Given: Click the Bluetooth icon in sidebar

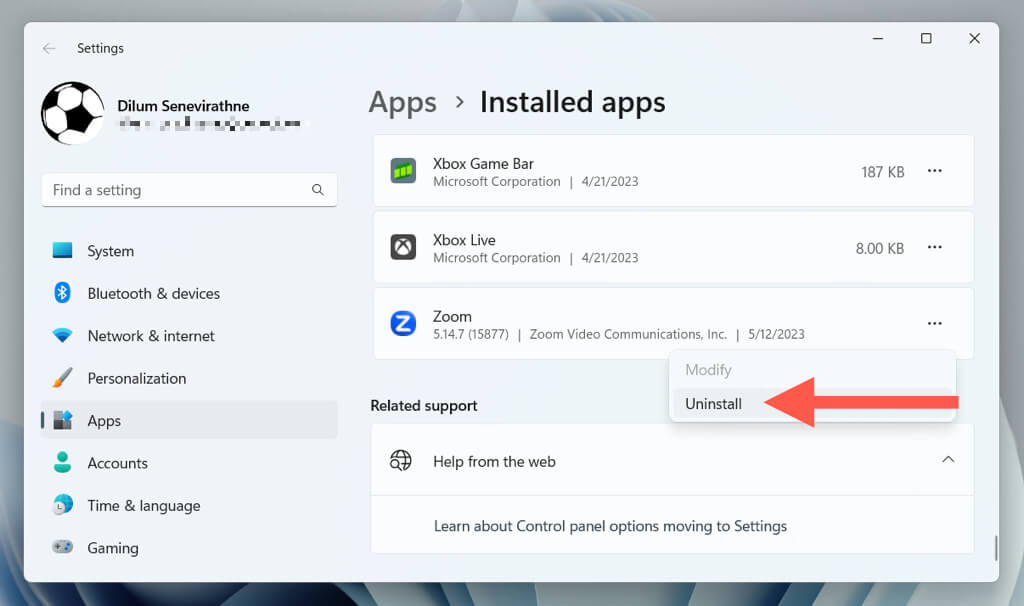Looking at the screenshot, I should pos(62,293).
